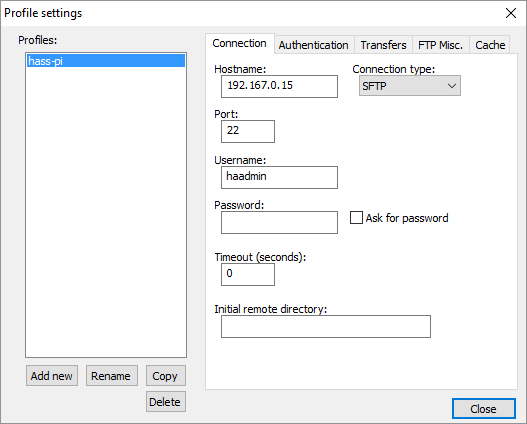Close the Profile settings window with X

click(x=511, y=13)
